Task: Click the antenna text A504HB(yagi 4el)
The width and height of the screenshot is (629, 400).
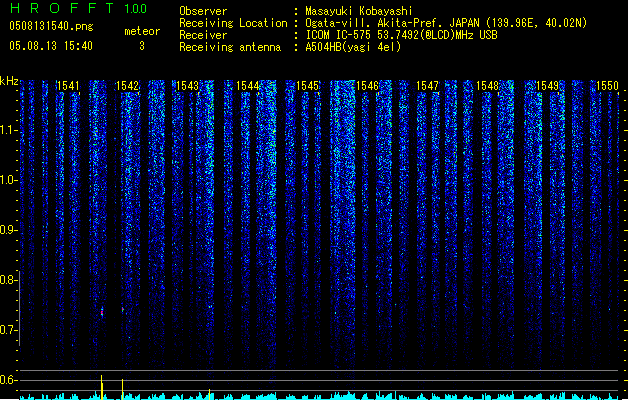Action: click(353, 47)
